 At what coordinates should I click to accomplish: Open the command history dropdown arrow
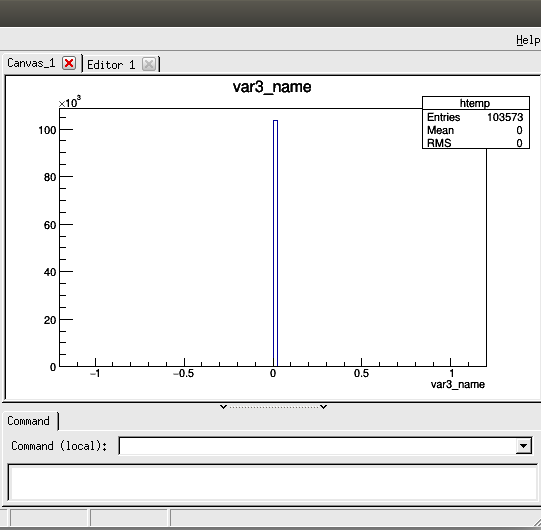523,446
